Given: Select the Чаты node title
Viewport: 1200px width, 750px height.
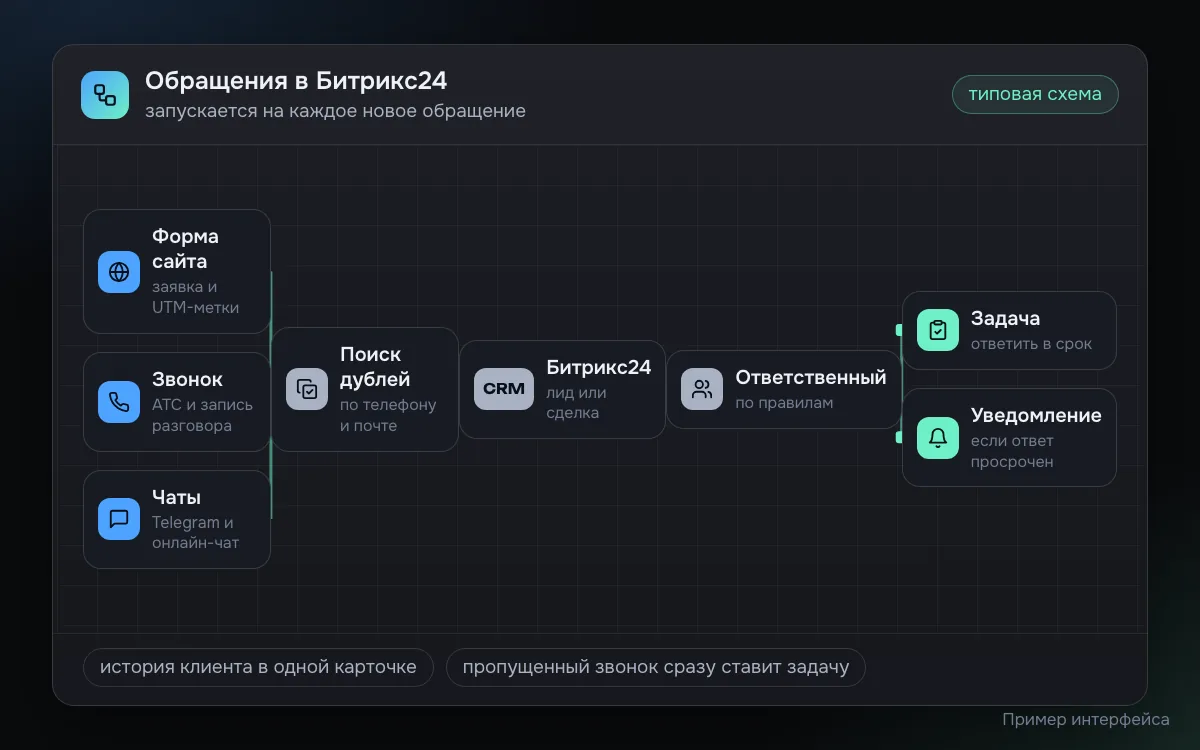Looking at the screenshot, I should coord(176,497).
